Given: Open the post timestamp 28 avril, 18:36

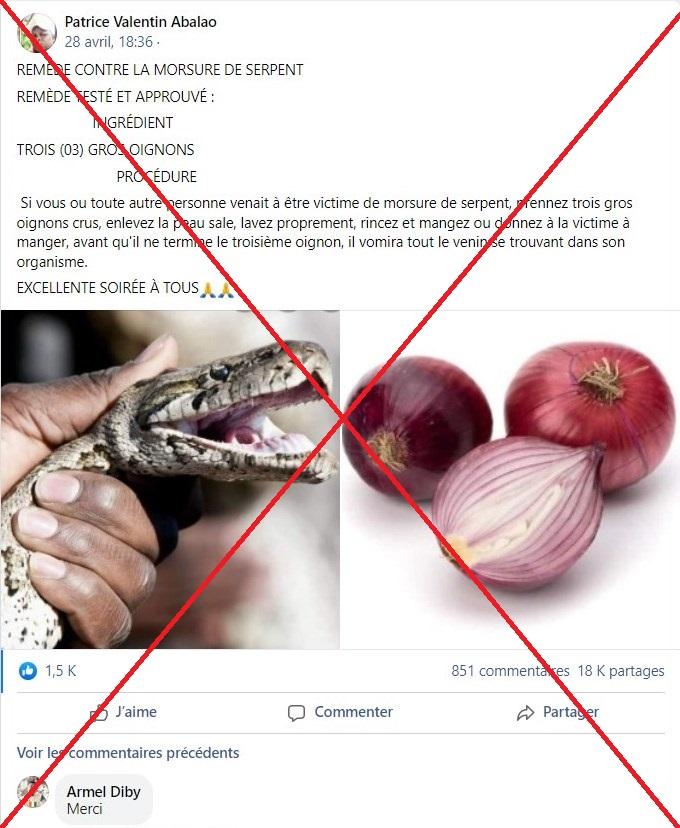Looking at the screenshot, I should click(109, 42).
